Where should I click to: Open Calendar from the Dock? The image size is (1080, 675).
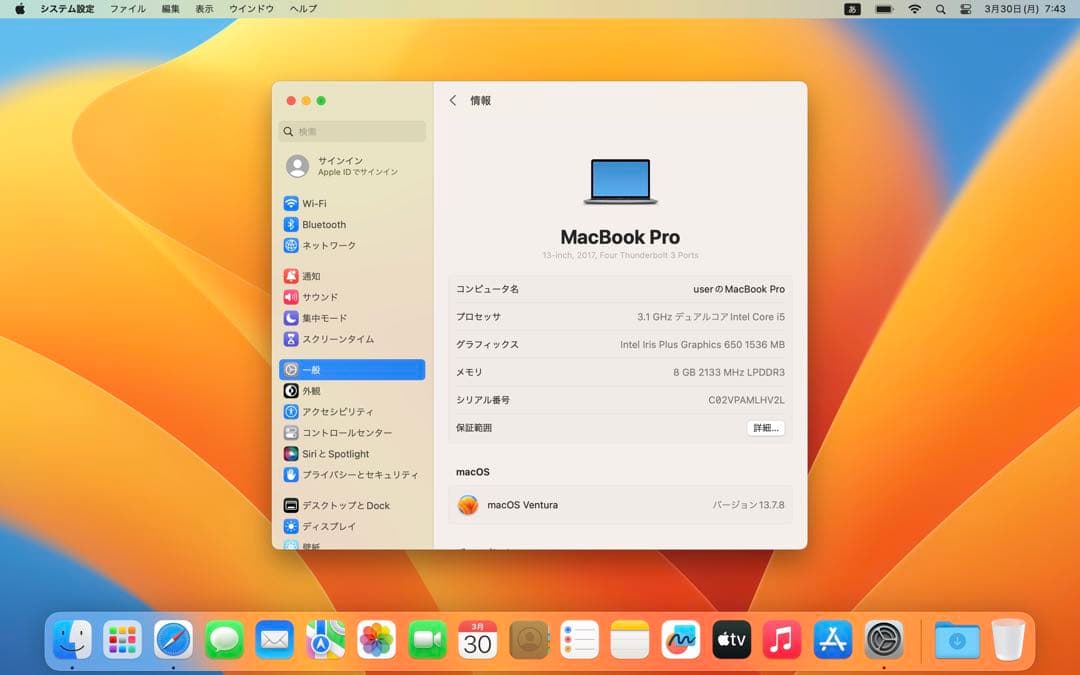pyautogui.click(x=477, y=640)
